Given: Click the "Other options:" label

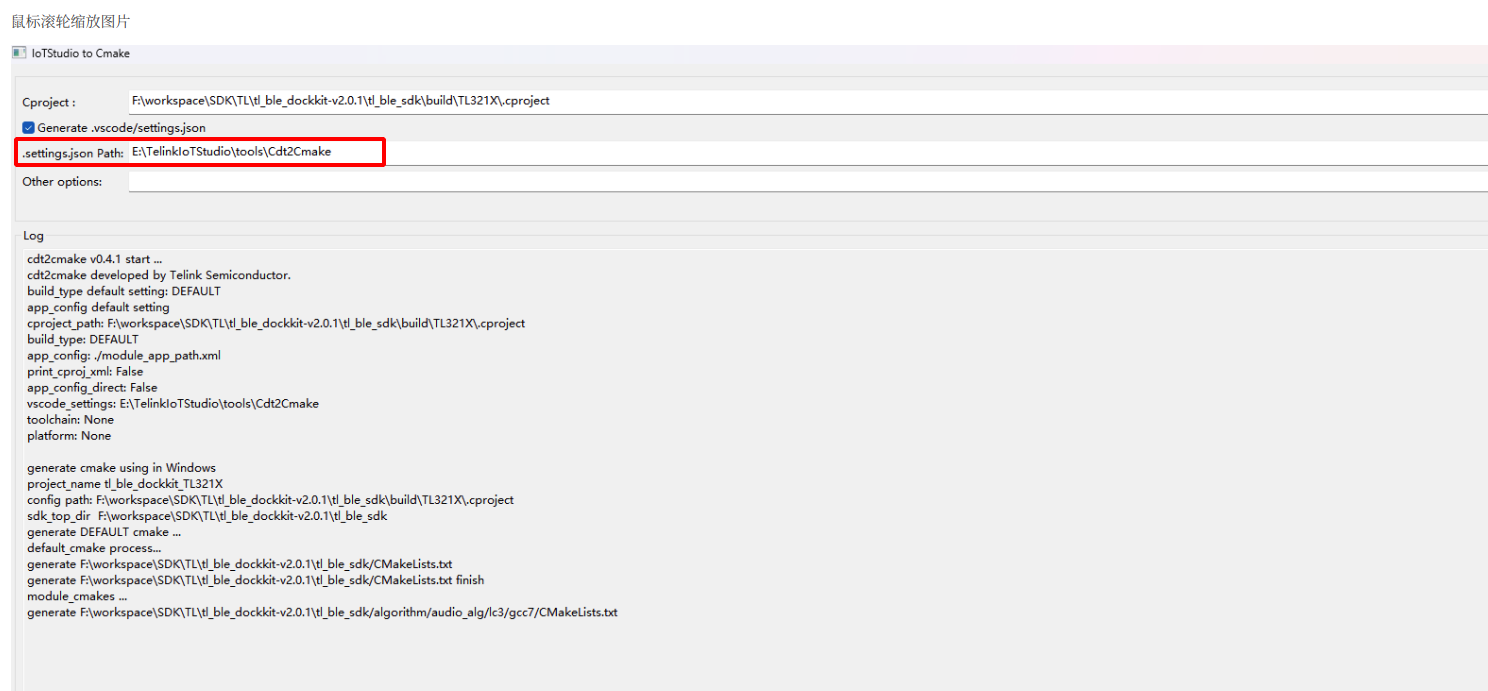Looking at the screenshot, I should (x=62, y=182).
